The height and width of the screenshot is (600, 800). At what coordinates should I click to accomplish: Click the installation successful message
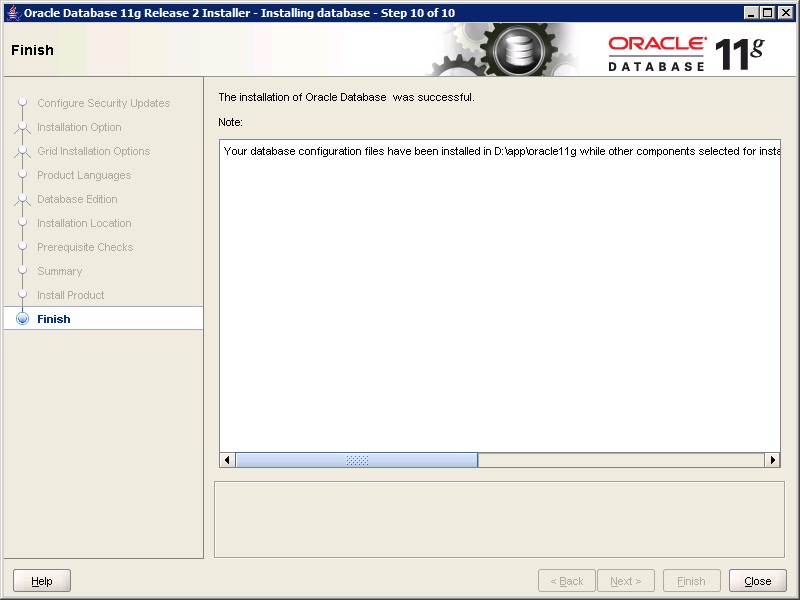click(346, 97)
